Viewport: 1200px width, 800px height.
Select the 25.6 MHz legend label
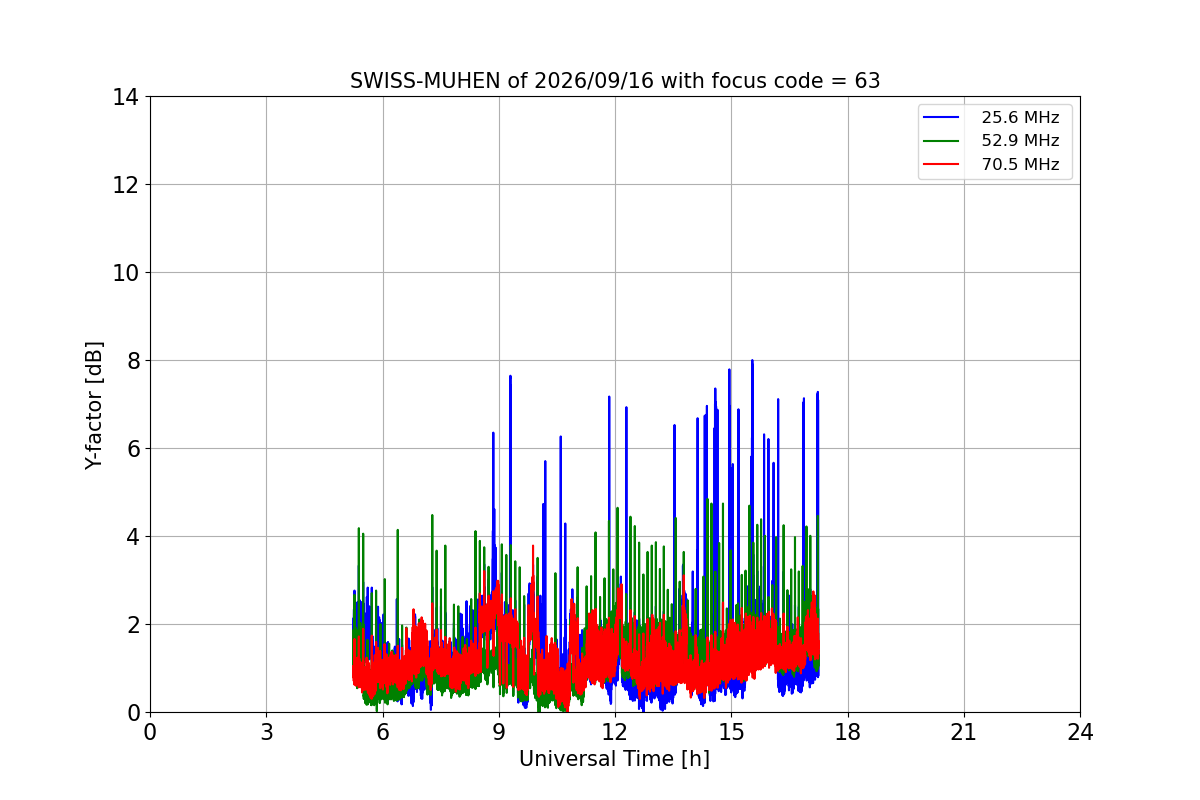(x=1020, y=117)
